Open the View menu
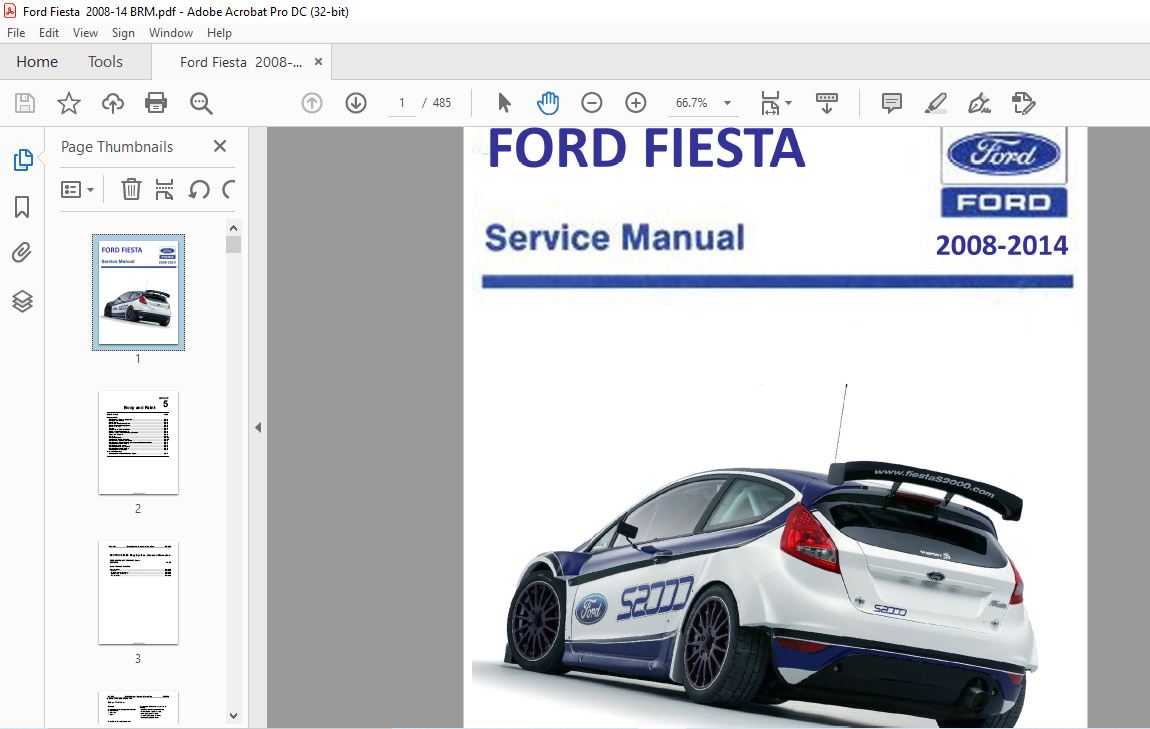 click(x=85, y=33)
